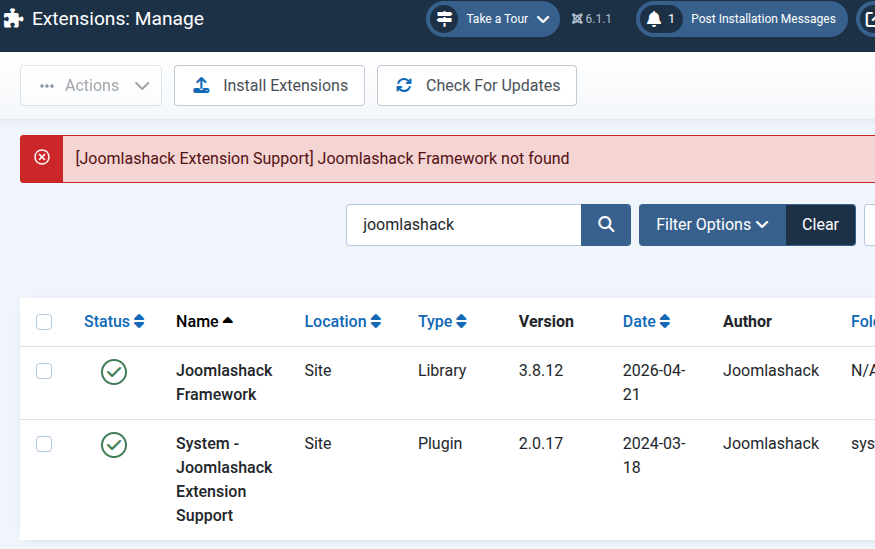Sort table by Date column

[x=646, y=321]
